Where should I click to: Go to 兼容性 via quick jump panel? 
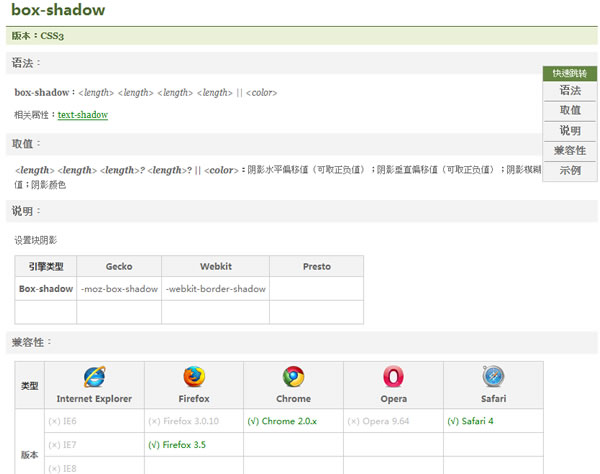click(570, 151)
